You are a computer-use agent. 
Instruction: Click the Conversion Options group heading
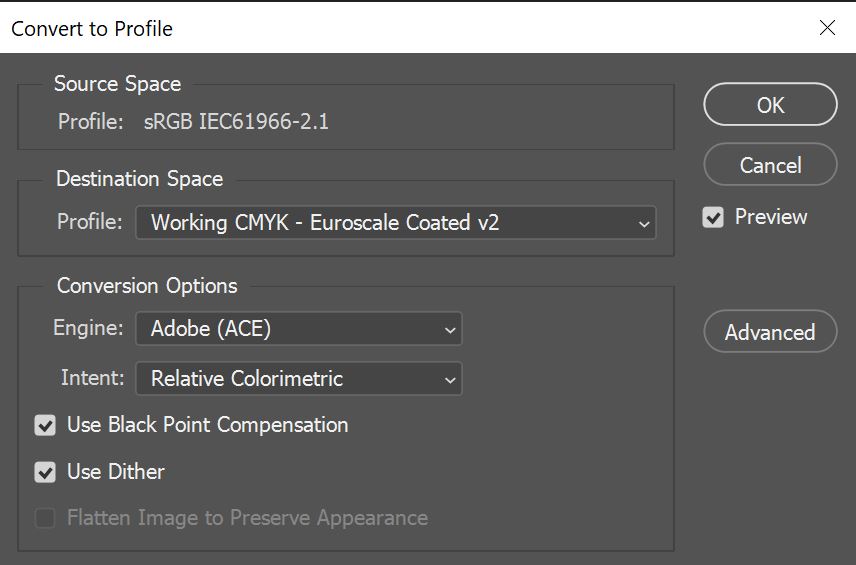click(x=147, y=286)
